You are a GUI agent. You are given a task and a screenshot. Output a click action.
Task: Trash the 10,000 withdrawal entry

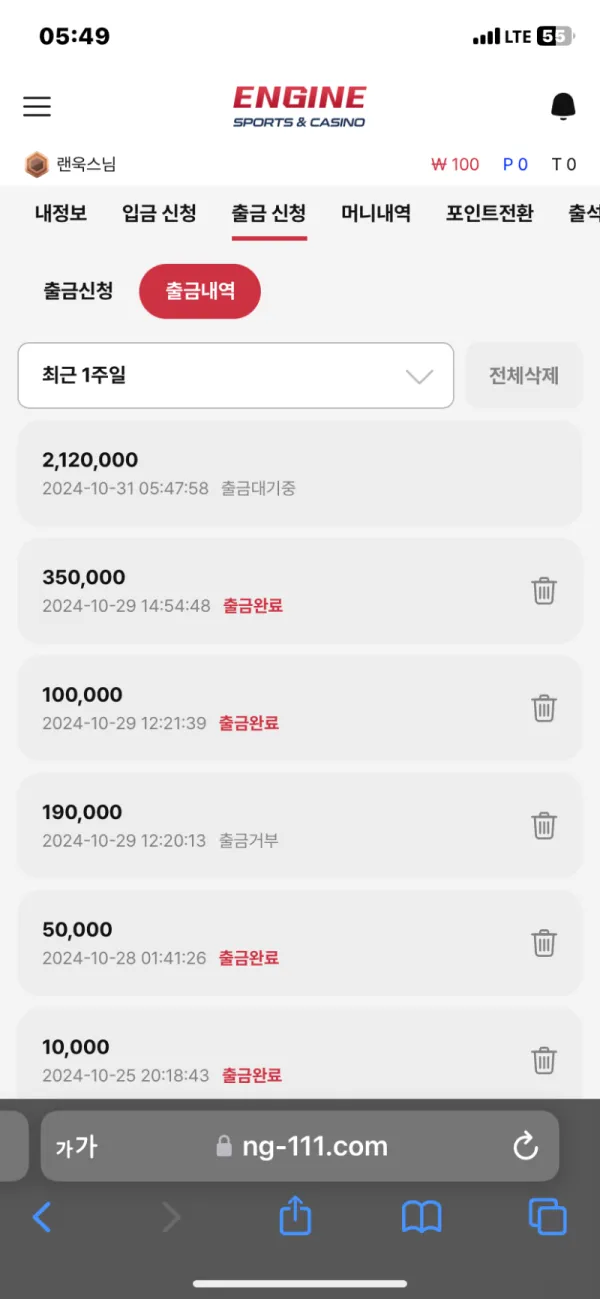[x=544, y=1060]
